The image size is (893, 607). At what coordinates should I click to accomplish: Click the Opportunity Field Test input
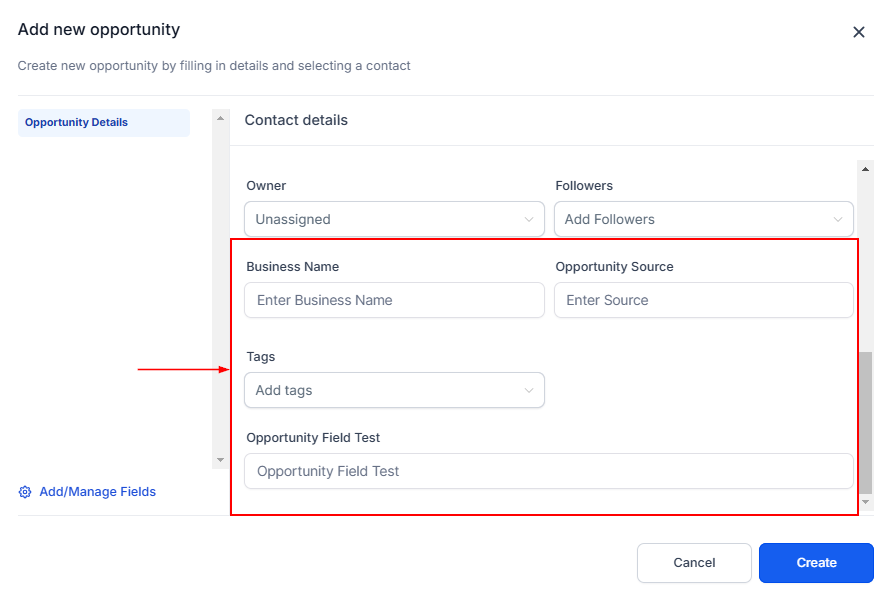pos(548,471)
